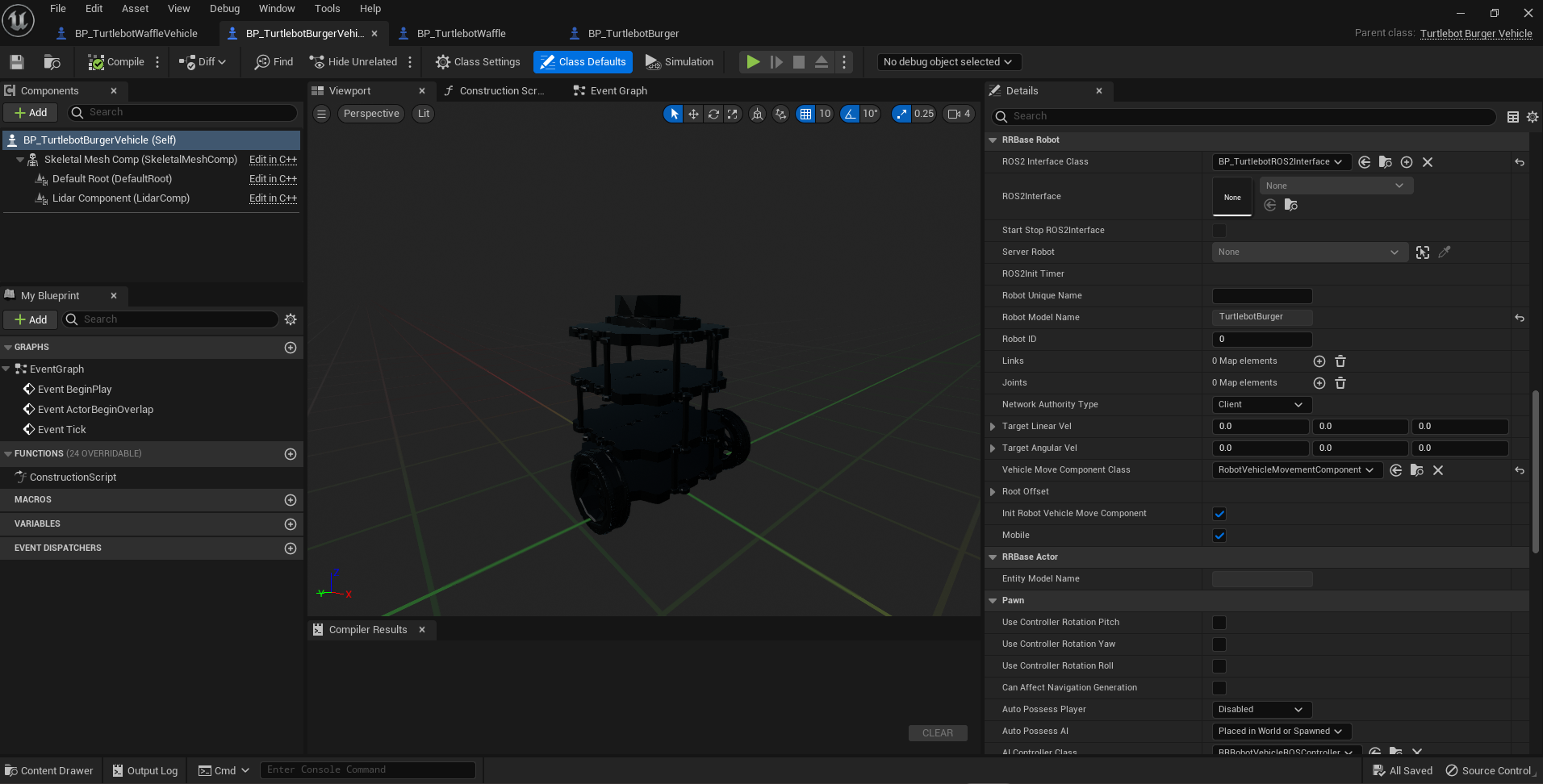Add a new event dispatcher

[x=291, y=548]
